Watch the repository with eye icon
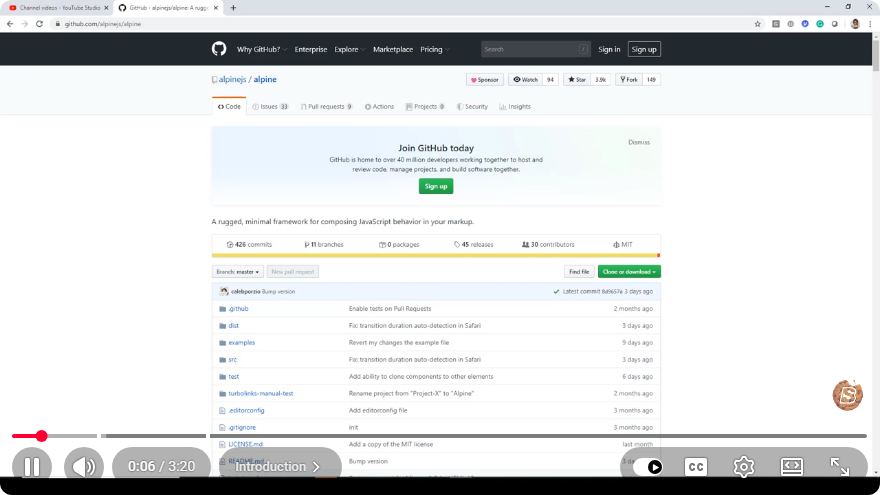Viewport: 880px width, 495px height. (x=526, y=80)
